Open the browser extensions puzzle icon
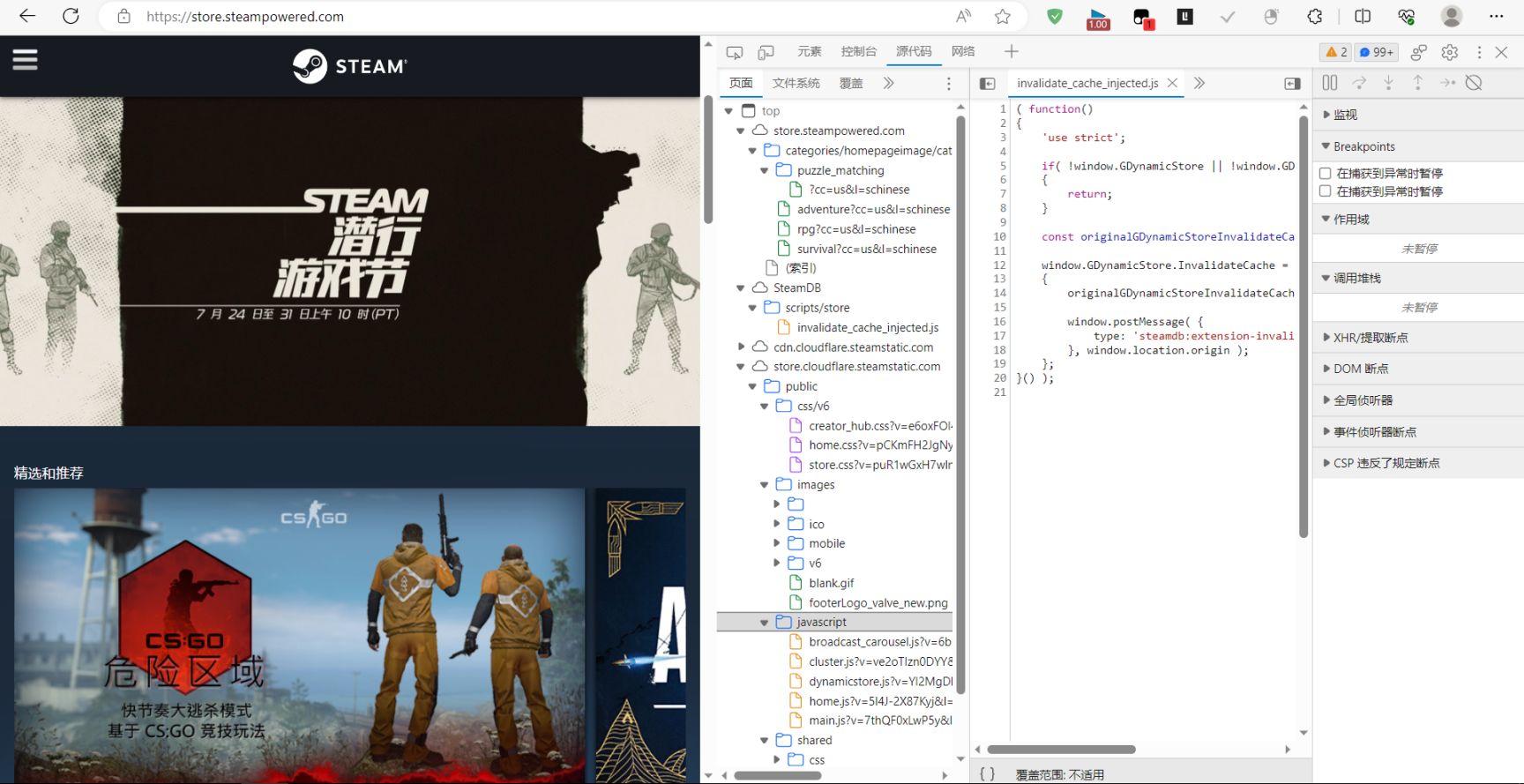This screenshot has height=784, width=1524. point(1315,16)
